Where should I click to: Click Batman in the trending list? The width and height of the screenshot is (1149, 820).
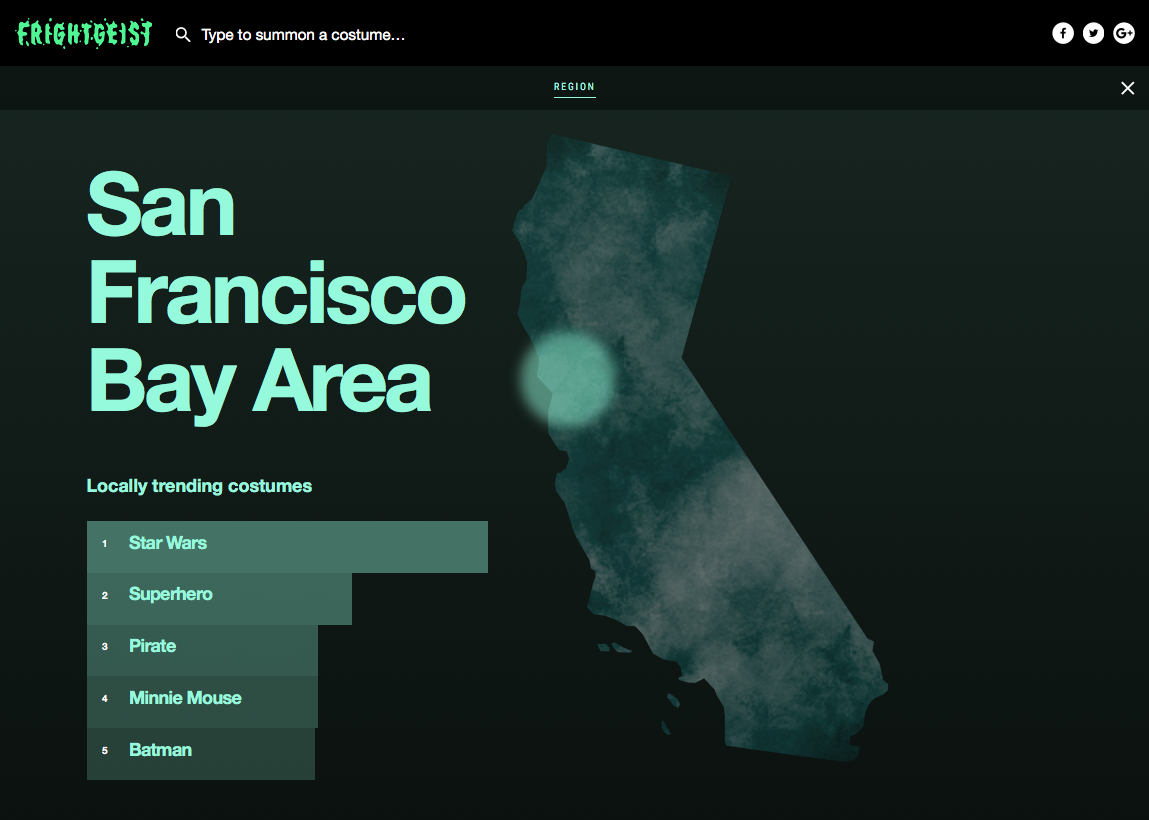(x=160, y=750)
